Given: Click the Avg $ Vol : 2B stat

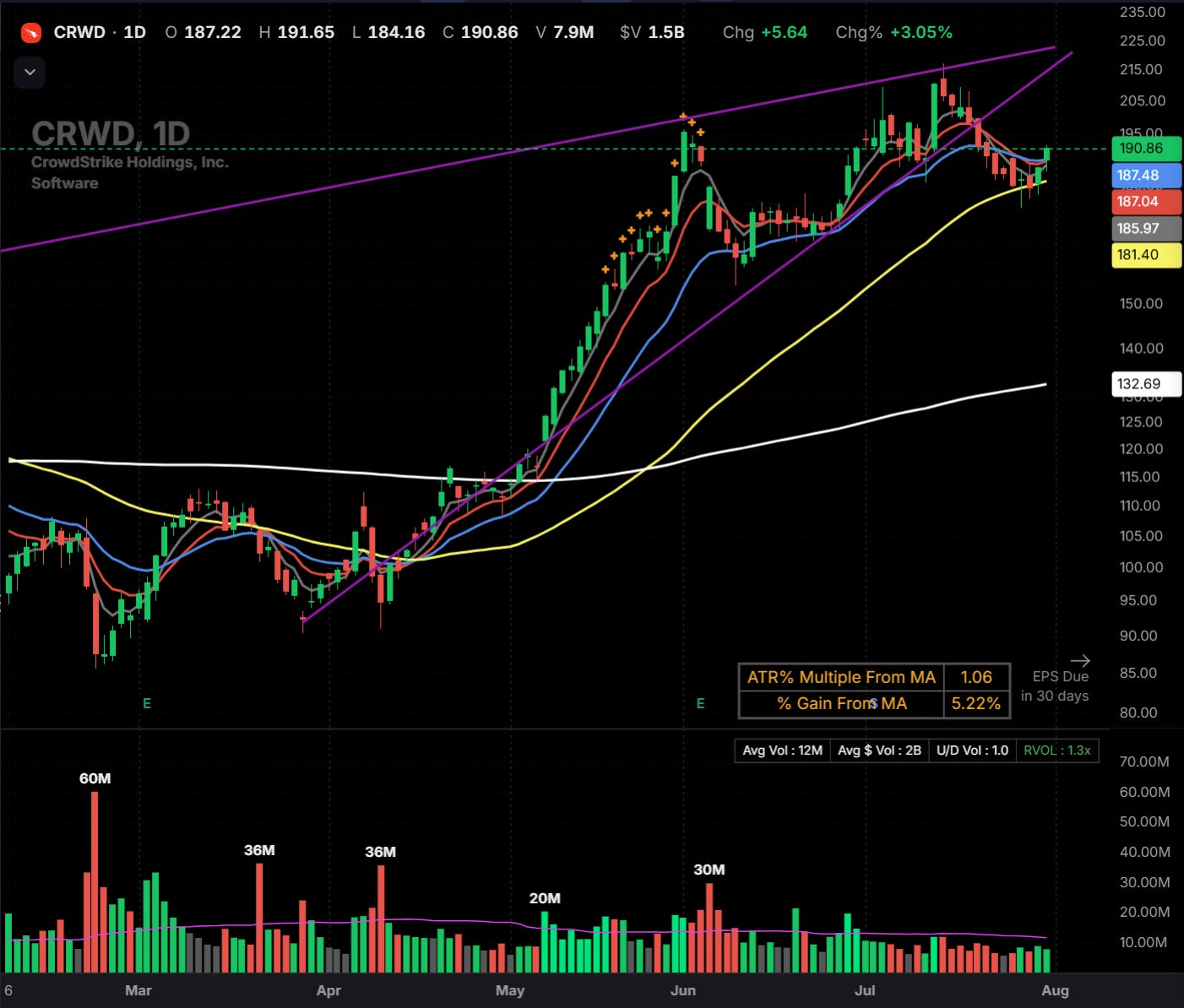Looking at the screenshot, I should (879, 751).
